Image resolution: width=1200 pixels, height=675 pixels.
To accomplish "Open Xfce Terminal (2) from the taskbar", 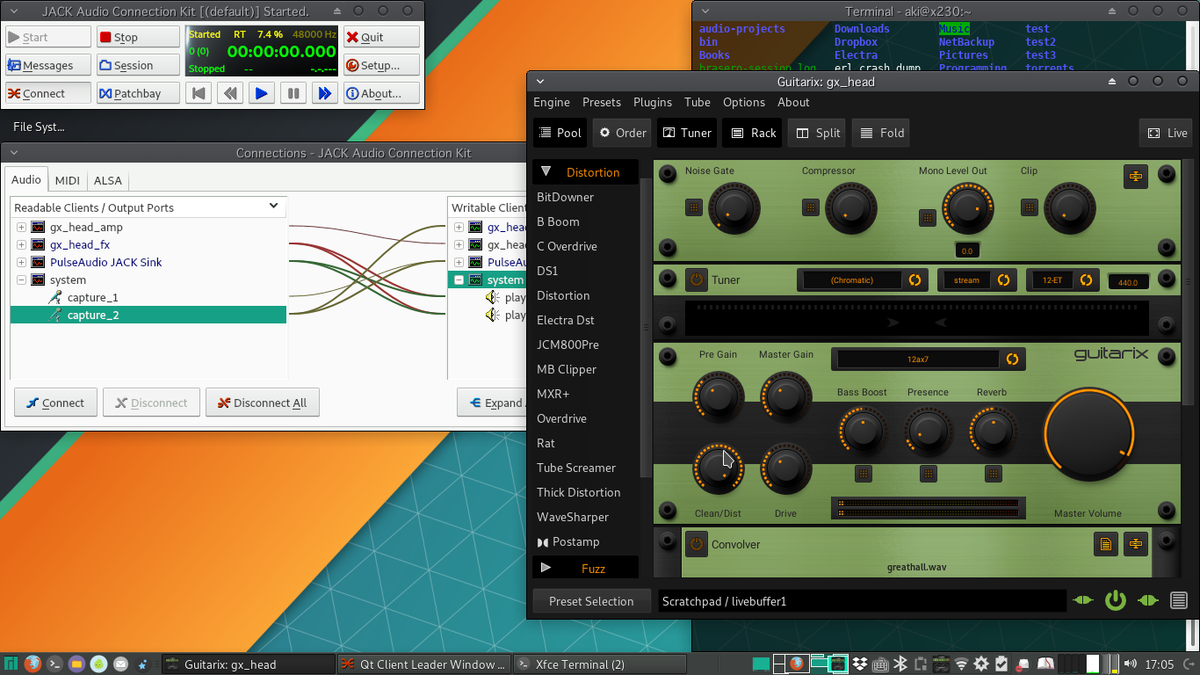I will coord(600,664).
